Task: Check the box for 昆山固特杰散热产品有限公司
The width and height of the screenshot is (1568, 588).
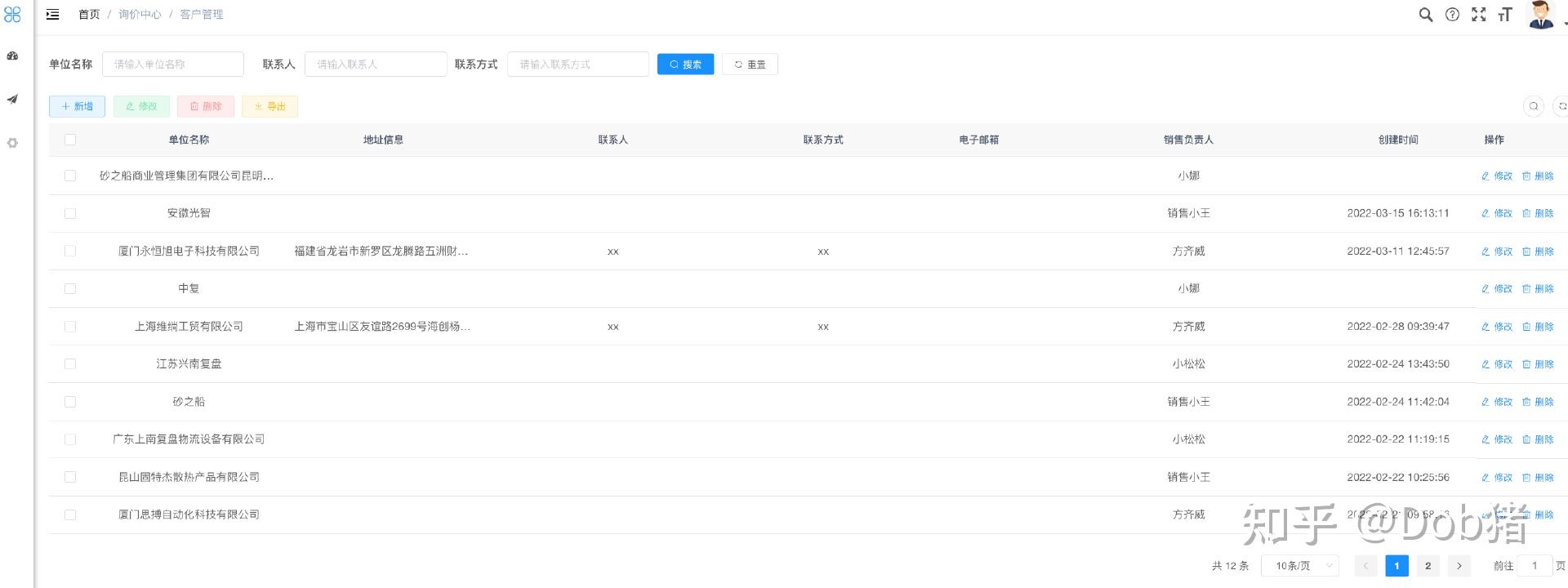Action: point(70,477)
